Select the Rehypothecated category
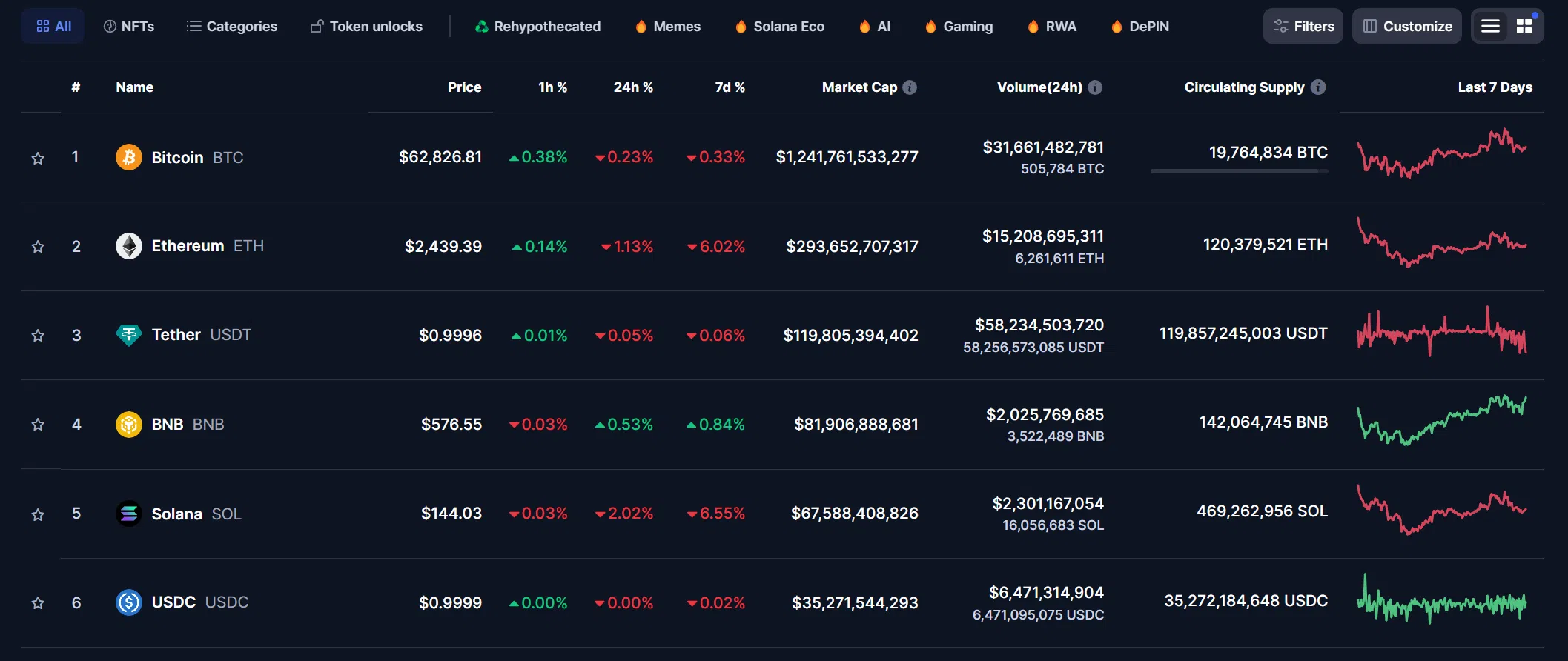 click(537, 26)
